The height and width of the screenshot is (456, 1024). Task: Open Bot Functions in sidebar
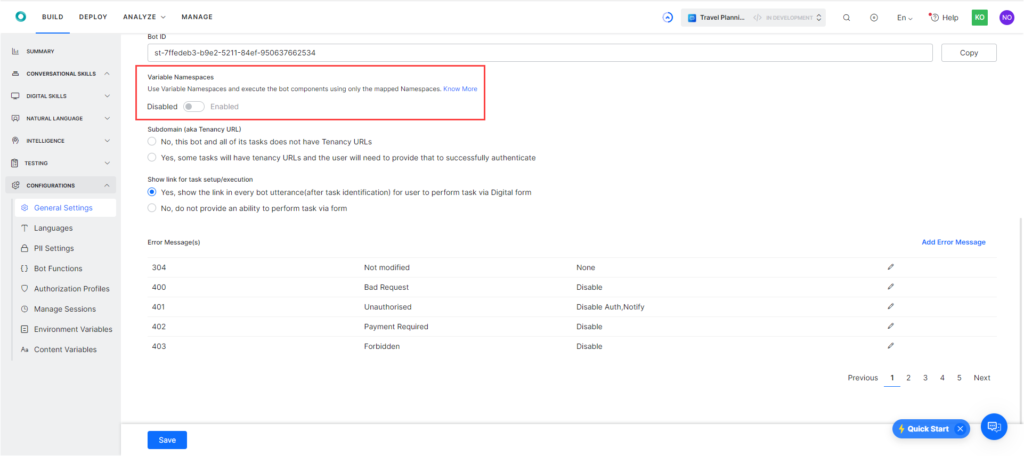click(59, 268)
